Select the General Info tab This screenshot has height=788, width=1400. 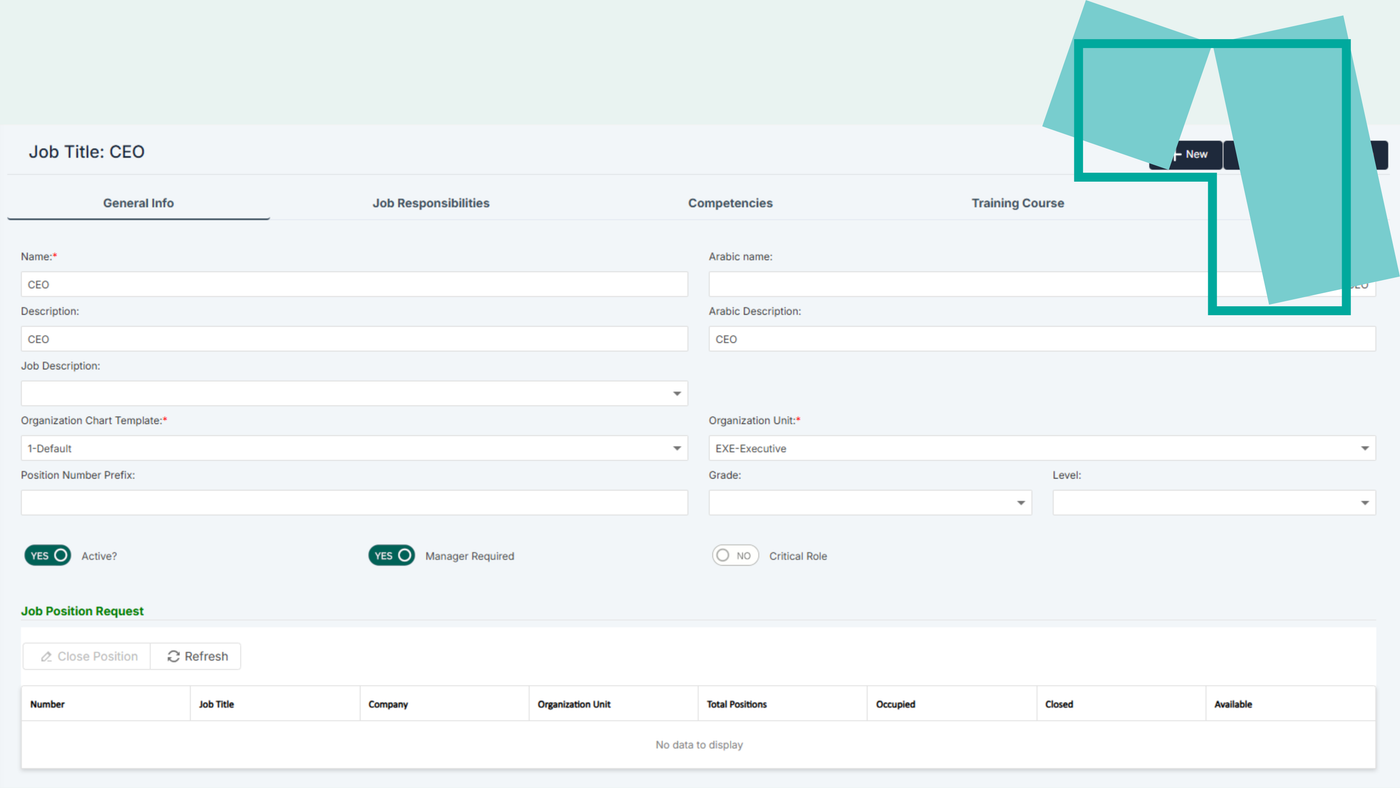click(138, 203)
